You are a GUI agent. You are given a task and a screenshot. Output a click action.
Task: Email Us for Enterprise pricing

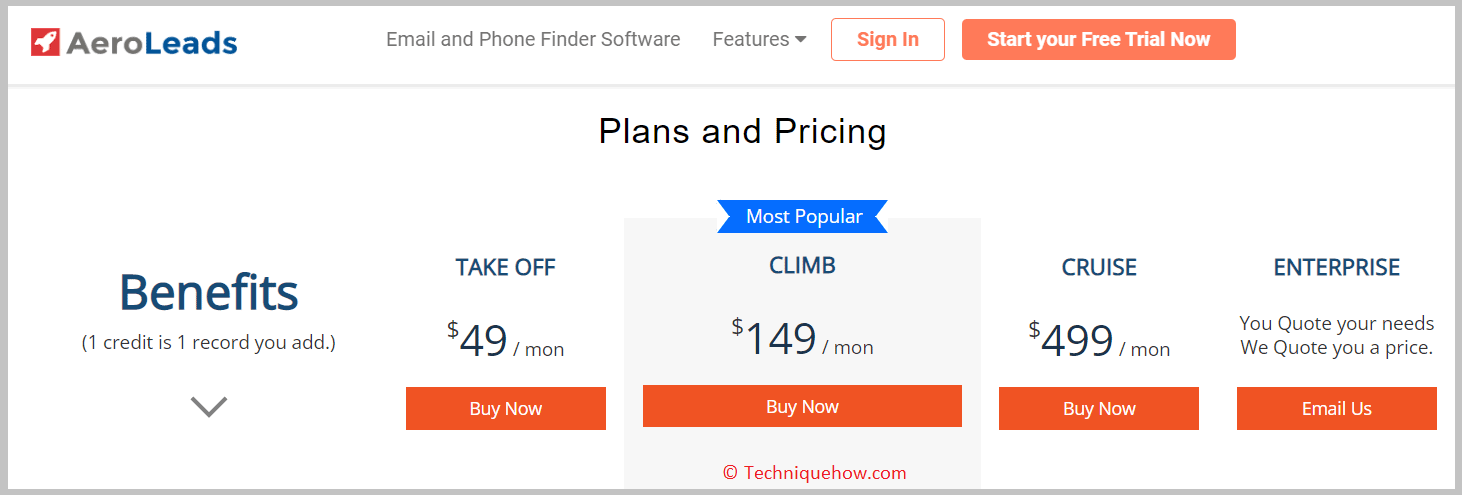pyautogui.click(x=1337, y=409)
